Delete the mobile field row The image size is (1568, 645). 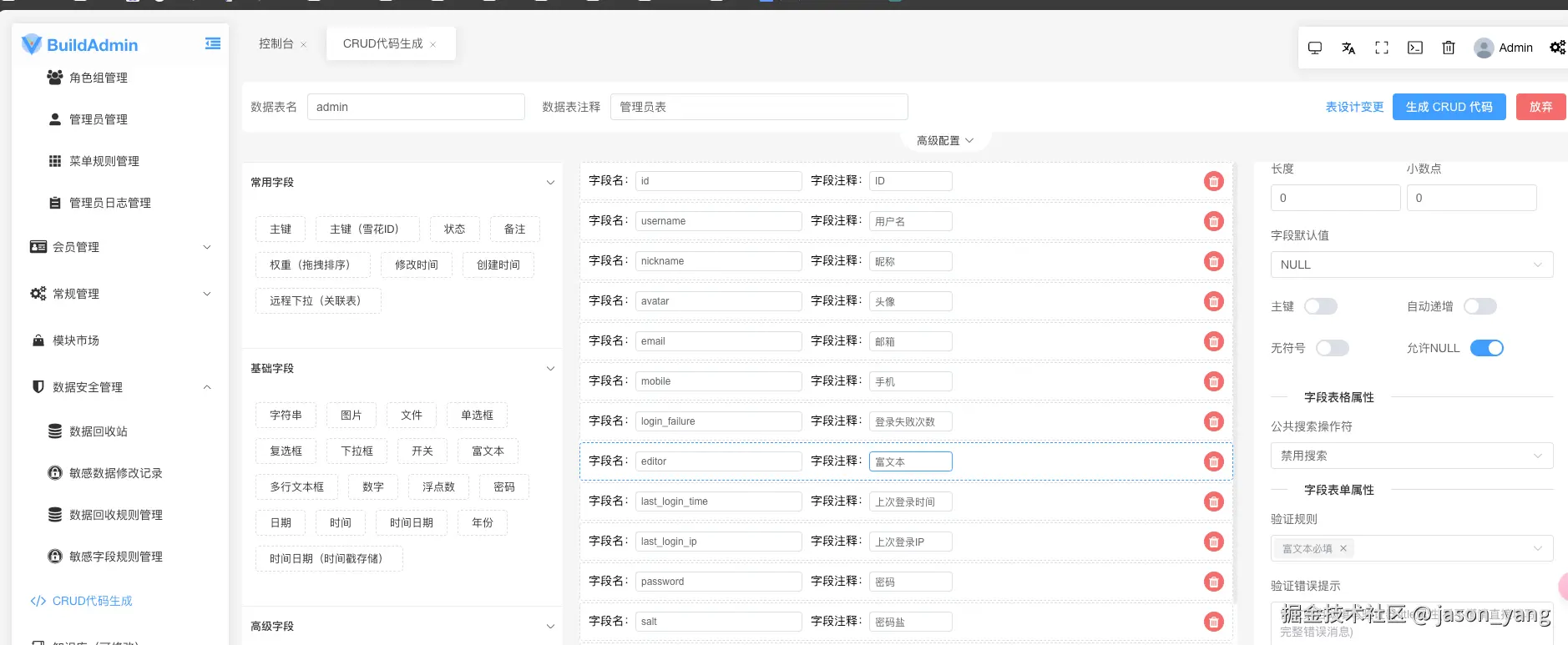pos(1214,381)
